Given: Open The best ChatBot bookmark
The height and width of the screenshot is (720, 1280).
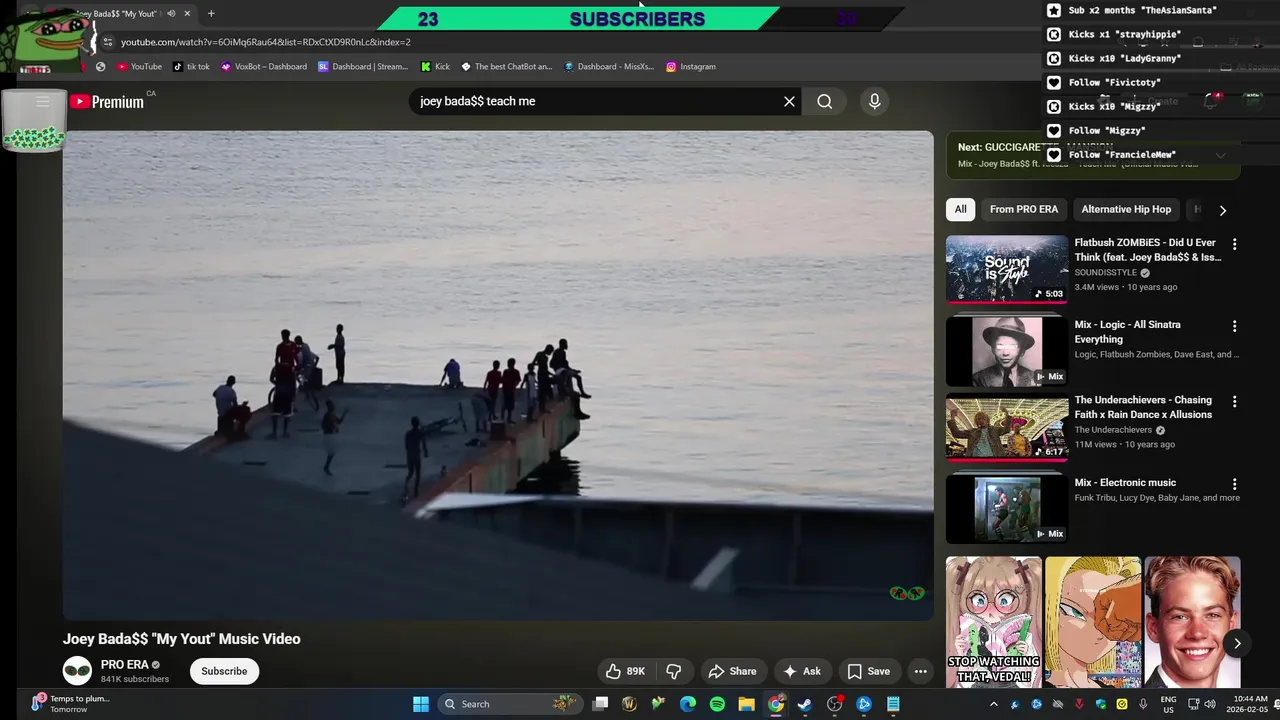Looking at the screenshot, I should tap(506, 67).
